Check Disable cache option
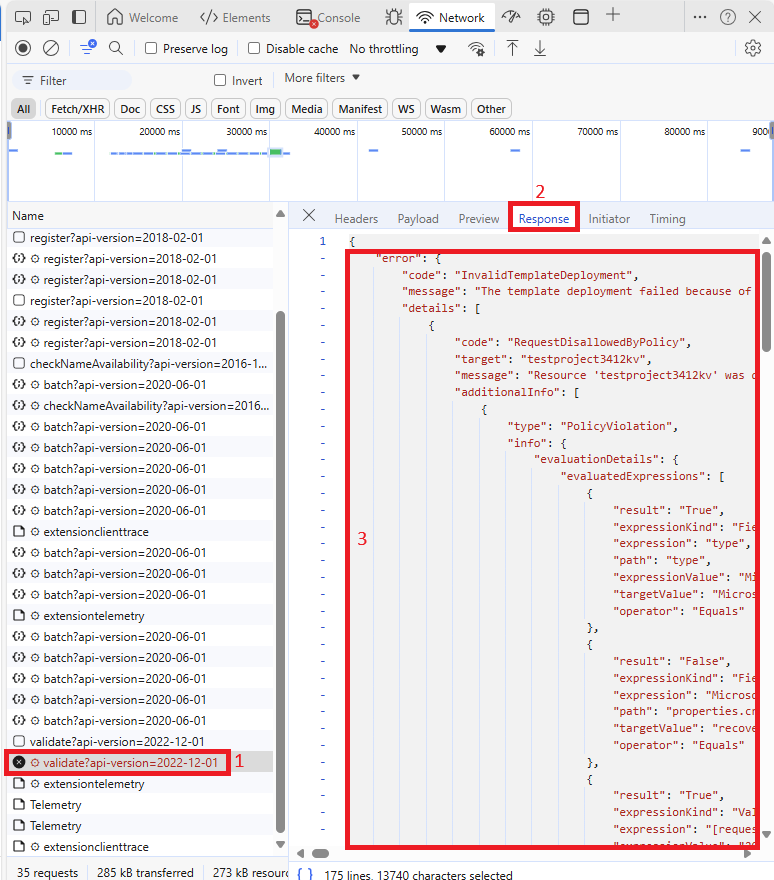The image size is (774, 880). pos(254,48)
